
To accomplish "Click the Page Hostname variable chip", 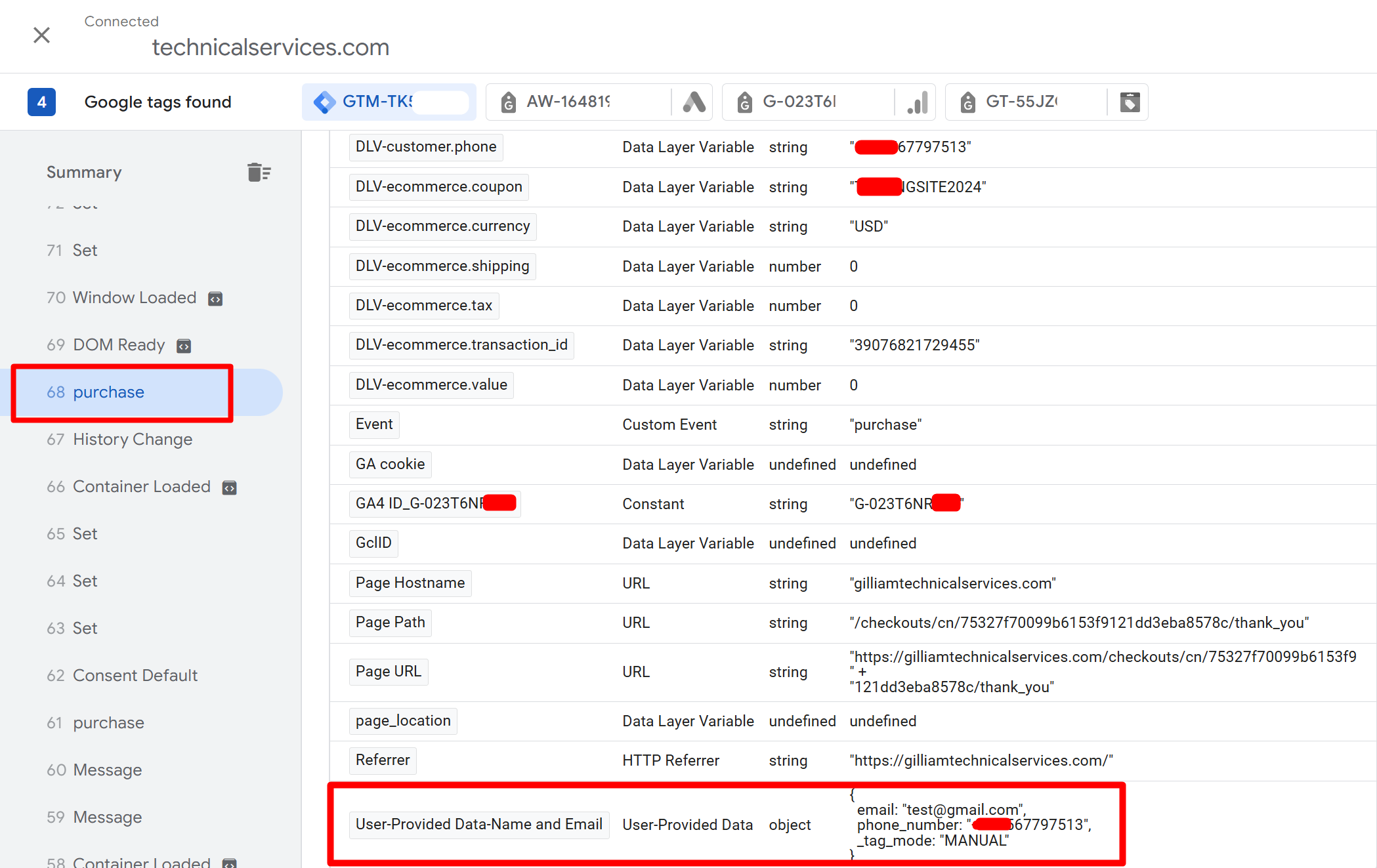I will point(410,583).
